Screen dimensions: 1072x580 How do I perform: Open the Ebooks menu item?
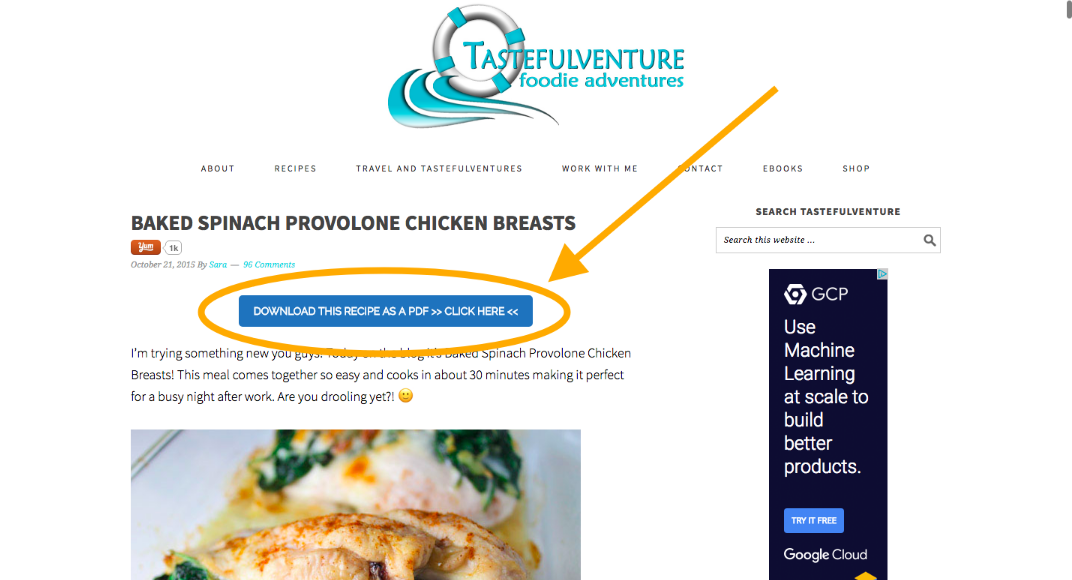click(x=783, y=168)
